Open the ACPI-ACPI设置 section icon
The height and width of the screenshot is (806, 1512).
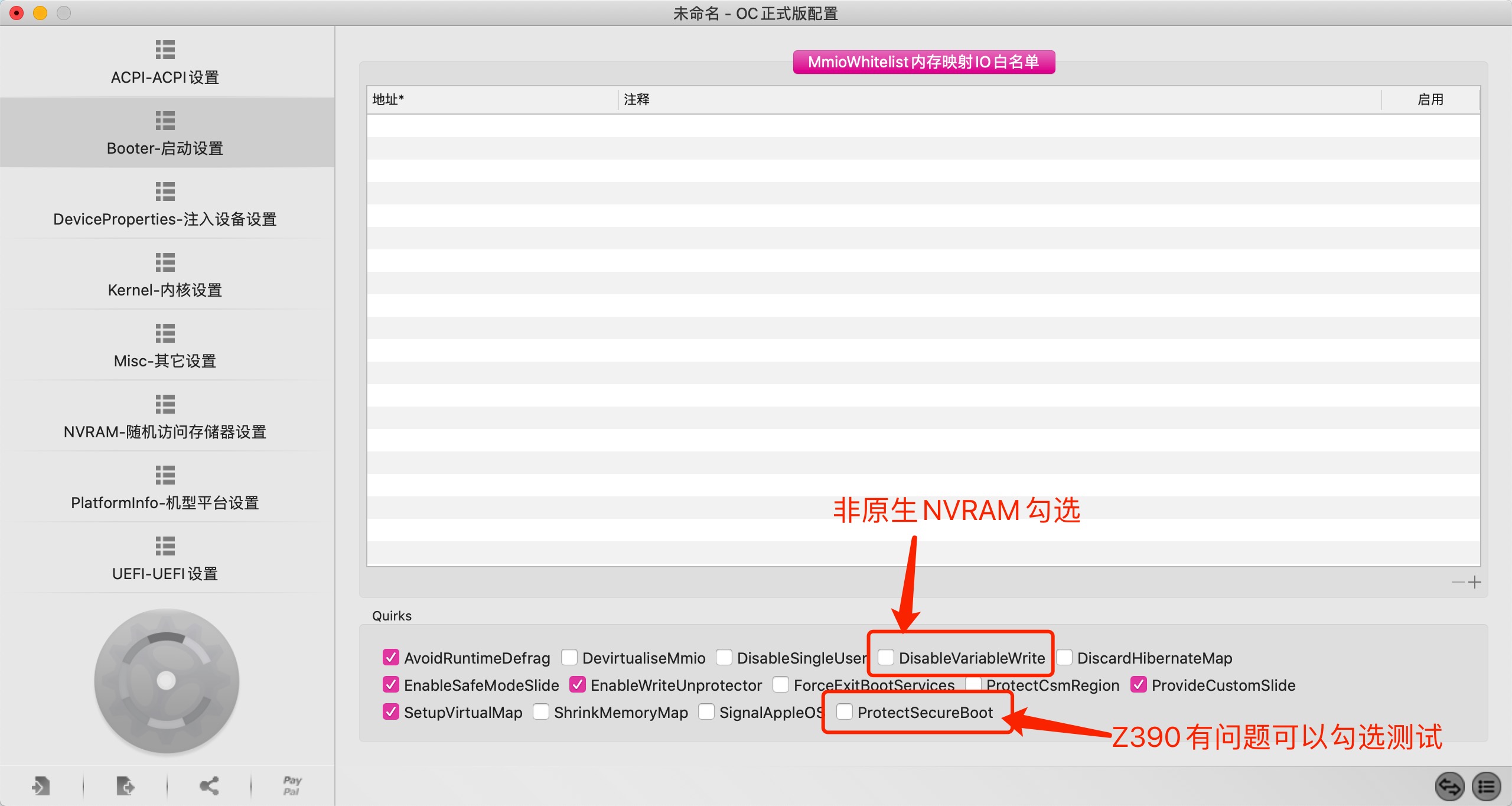(165, 50)
